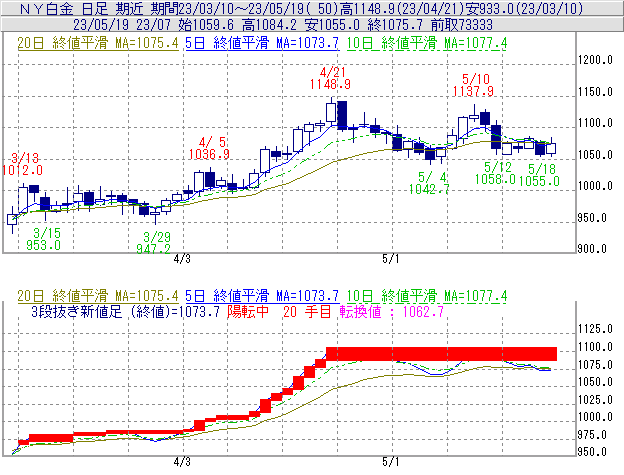Click the 20日 終値平滑 MA=1075.4 legend in upper chart
This screenshot has width=624, height=475.
tap(98, 43)
